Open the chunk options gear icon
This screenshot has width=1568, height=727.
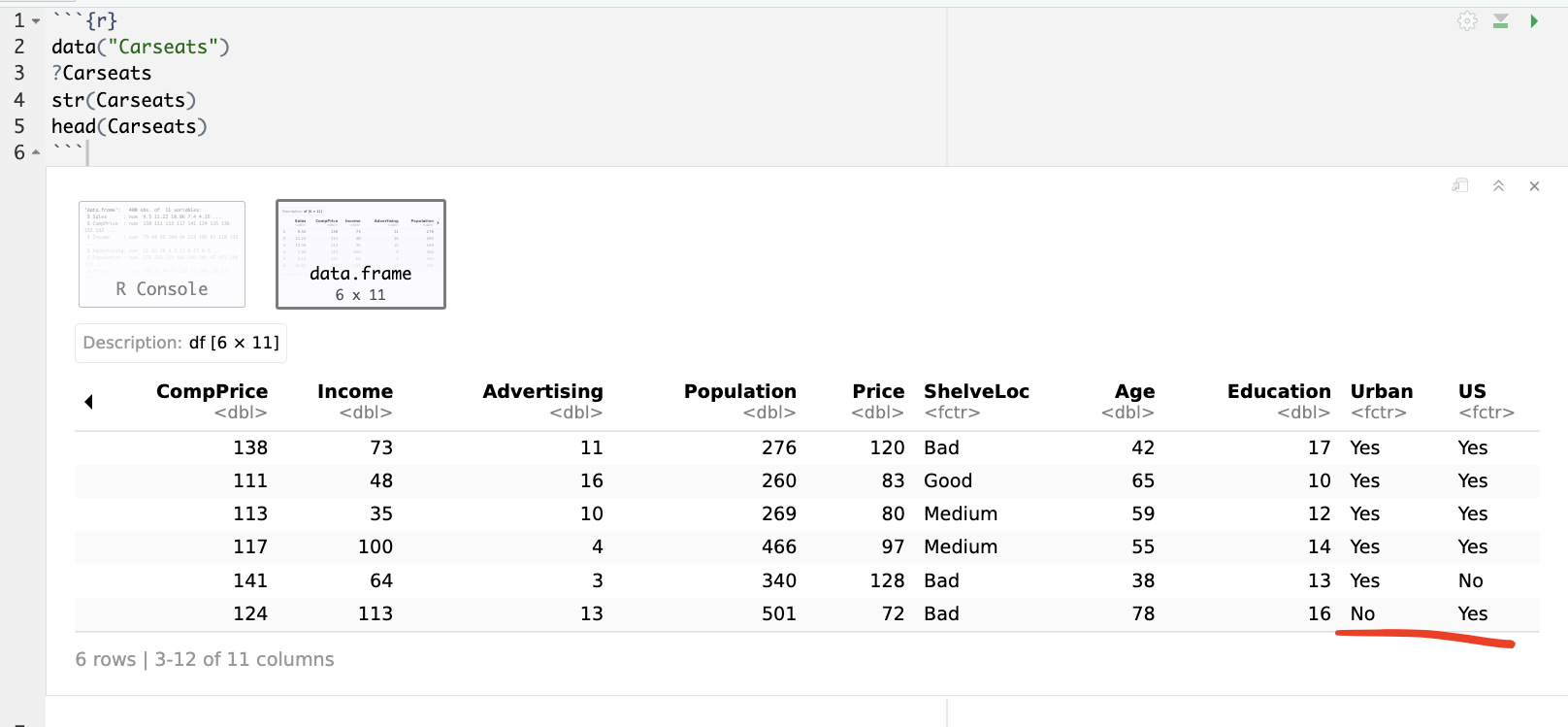[x=1467, y=21]
